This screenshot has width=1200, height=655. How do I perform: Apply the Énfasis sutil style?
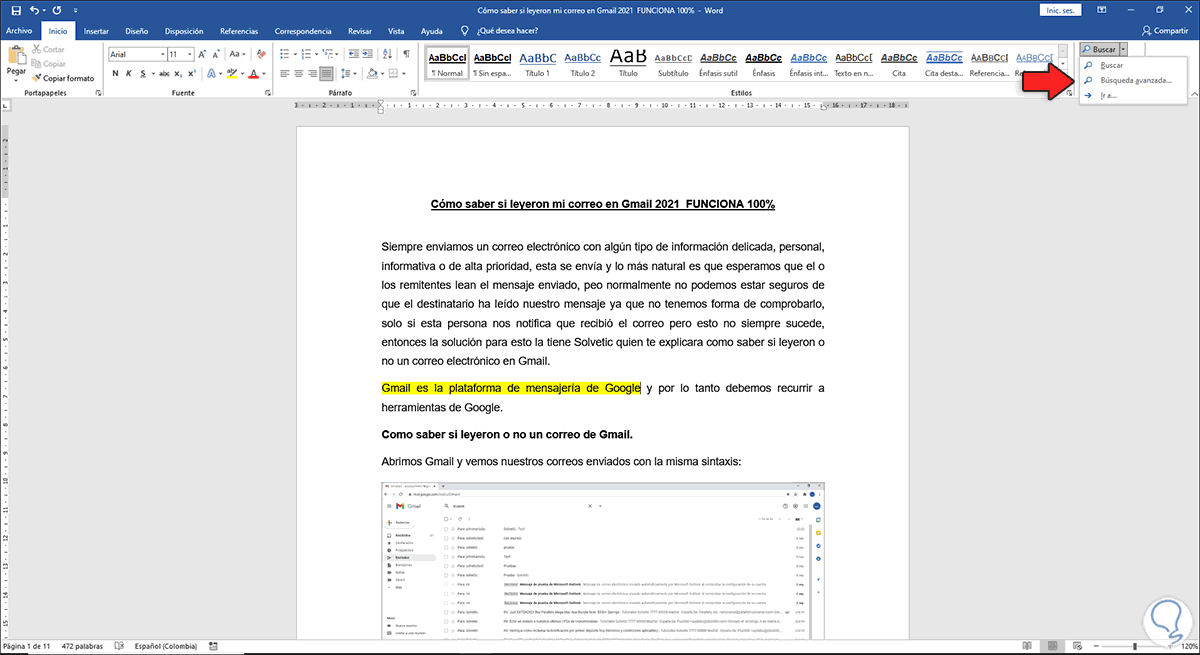pyautogui.click(x=720, y=64)
